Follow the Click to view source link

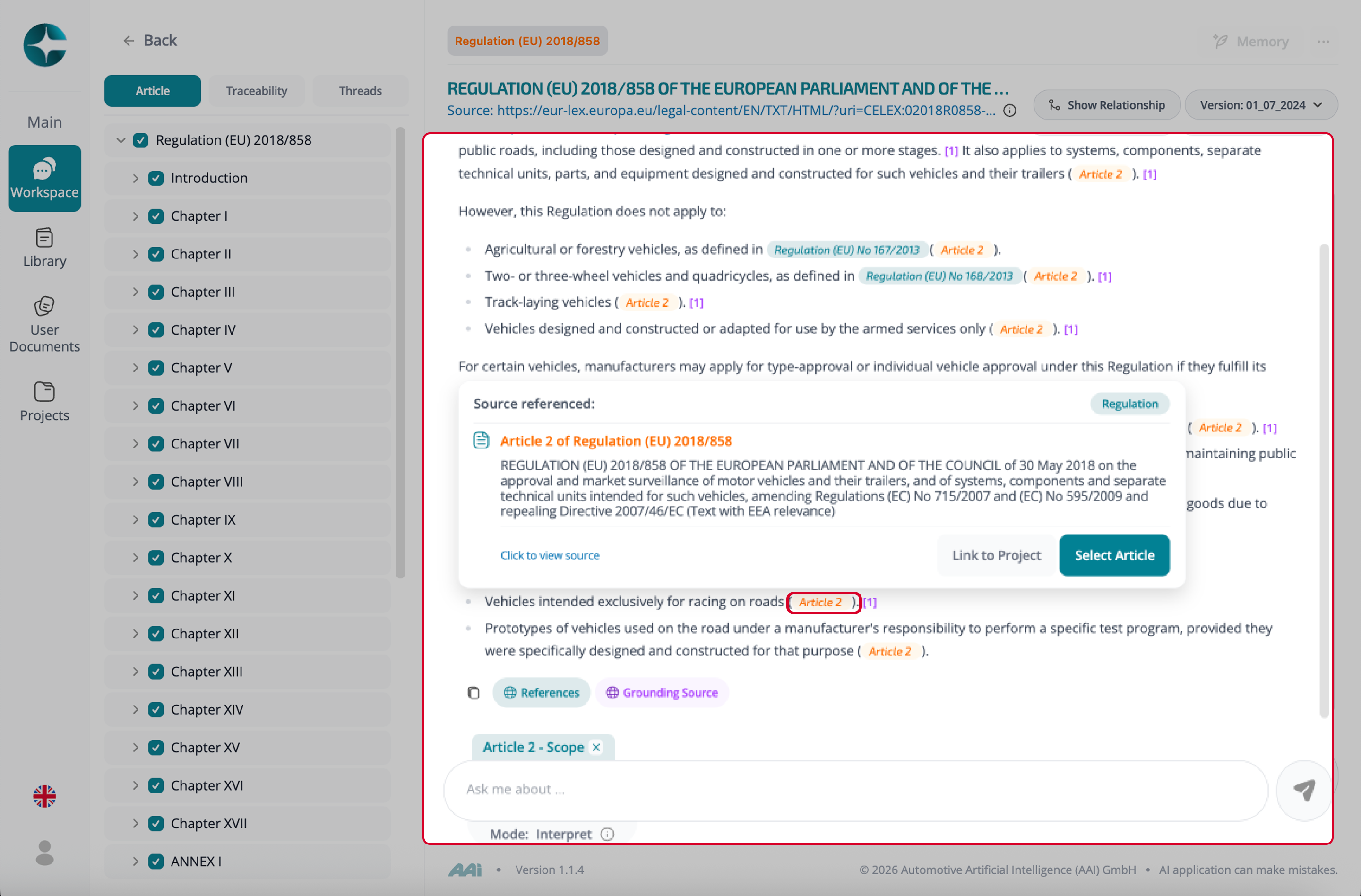[550, 555]
